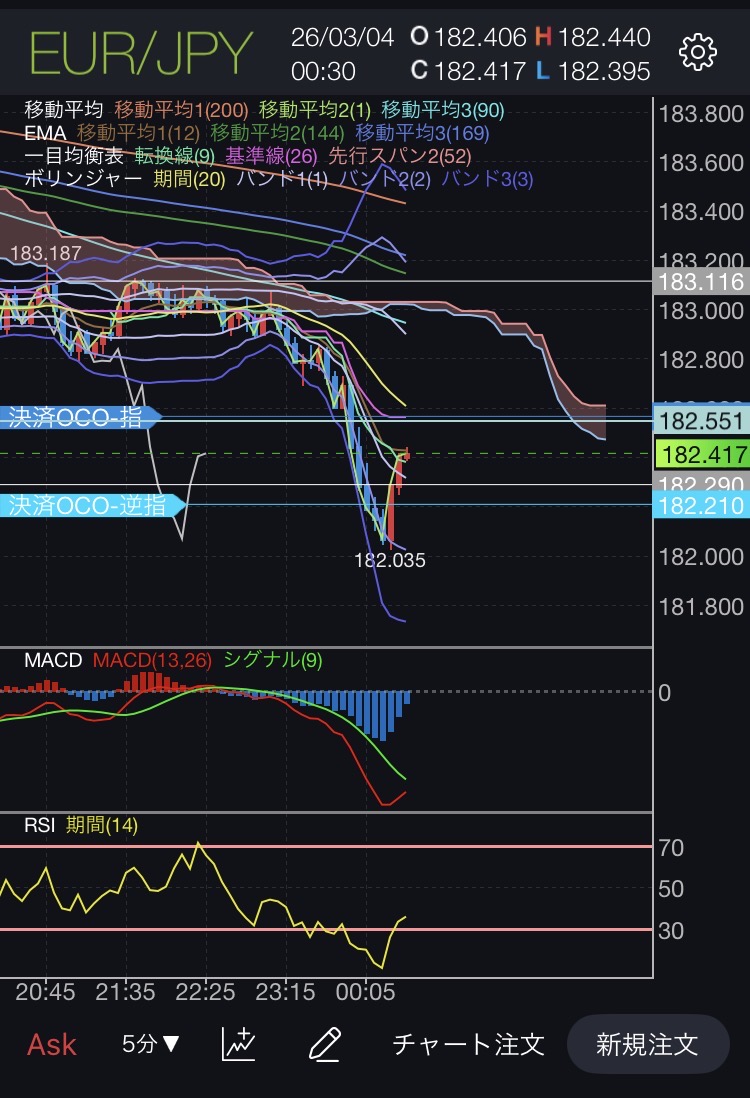Open chart settings with the gear icon

[x=697, y=52]
